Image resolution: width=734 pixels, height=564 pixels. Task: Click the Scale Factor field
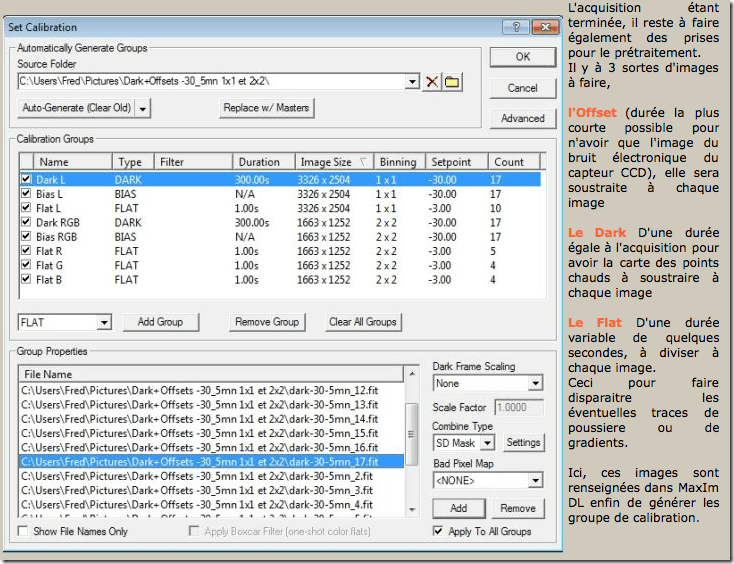[519, 407]
